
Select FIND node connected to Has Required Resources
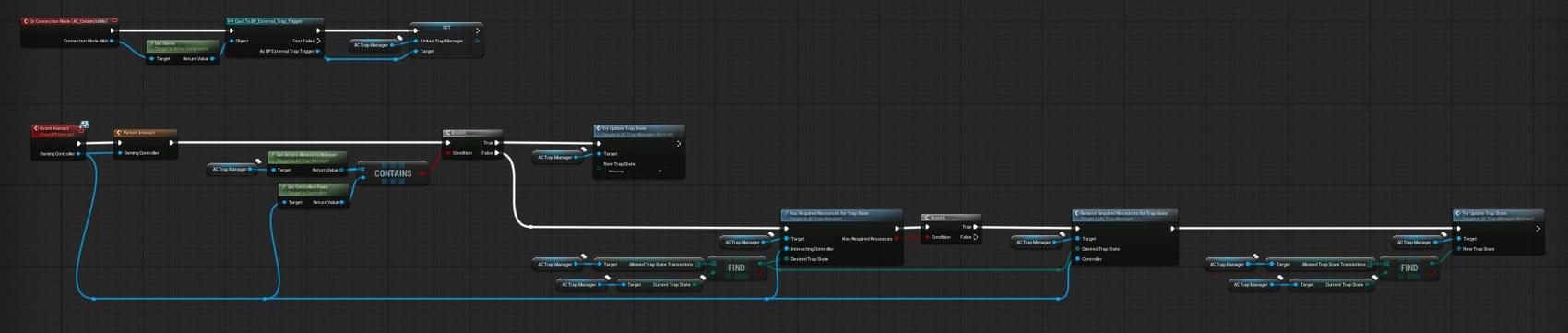[736, 268]
